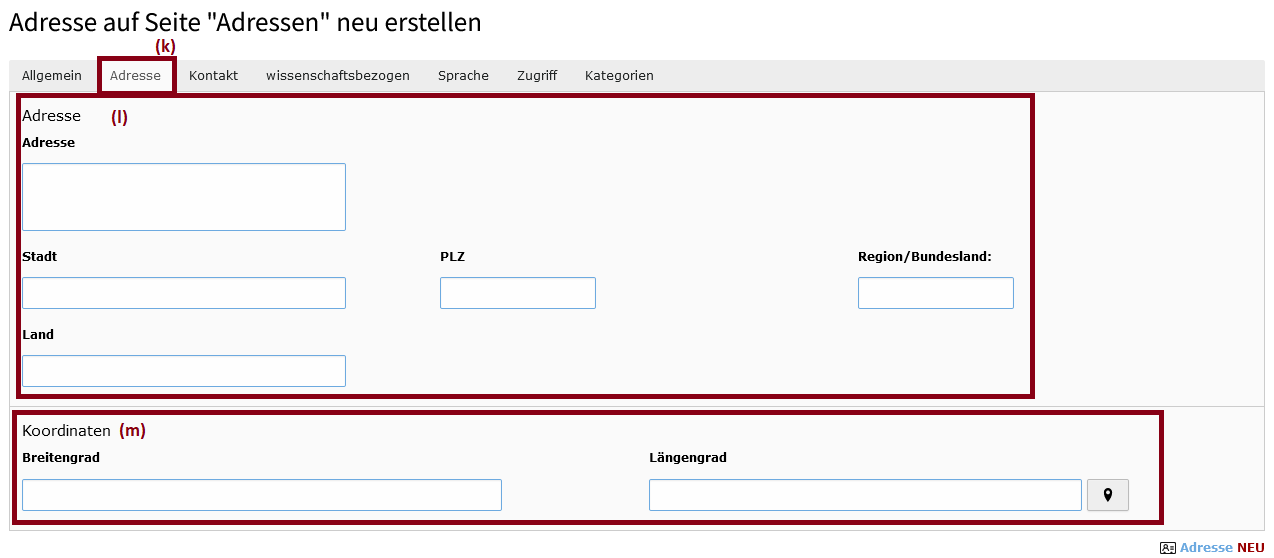Select the PLZ input field

tap(518, 293)
